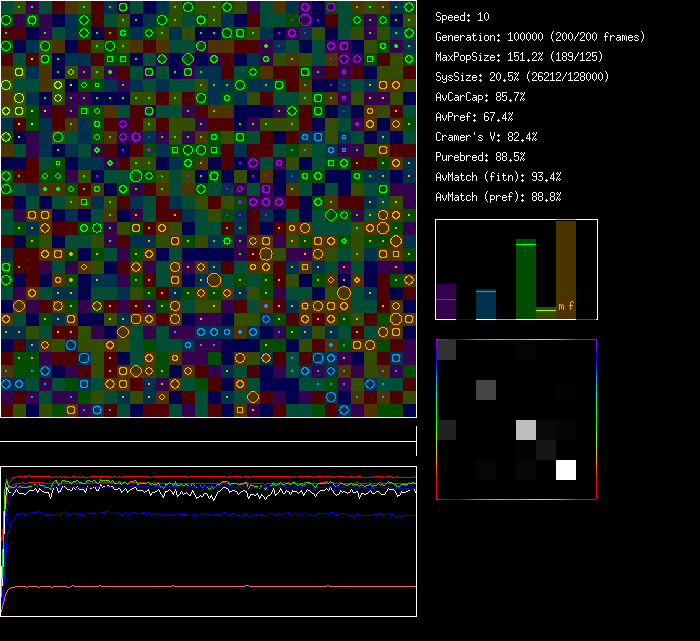Click the purple bar in the histogram

coord(446,302)
